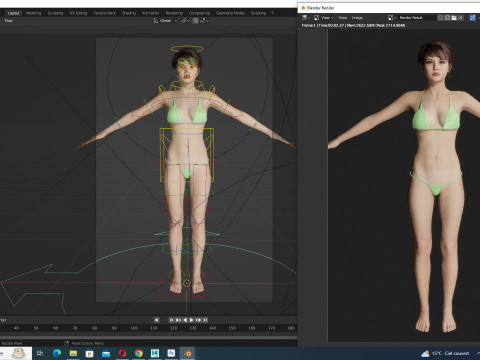The width and height of the screenshot is (480, 360).
Task: Launch Opera browser from the taskbar
Action: pyautogui.click(x=122, y=353)
